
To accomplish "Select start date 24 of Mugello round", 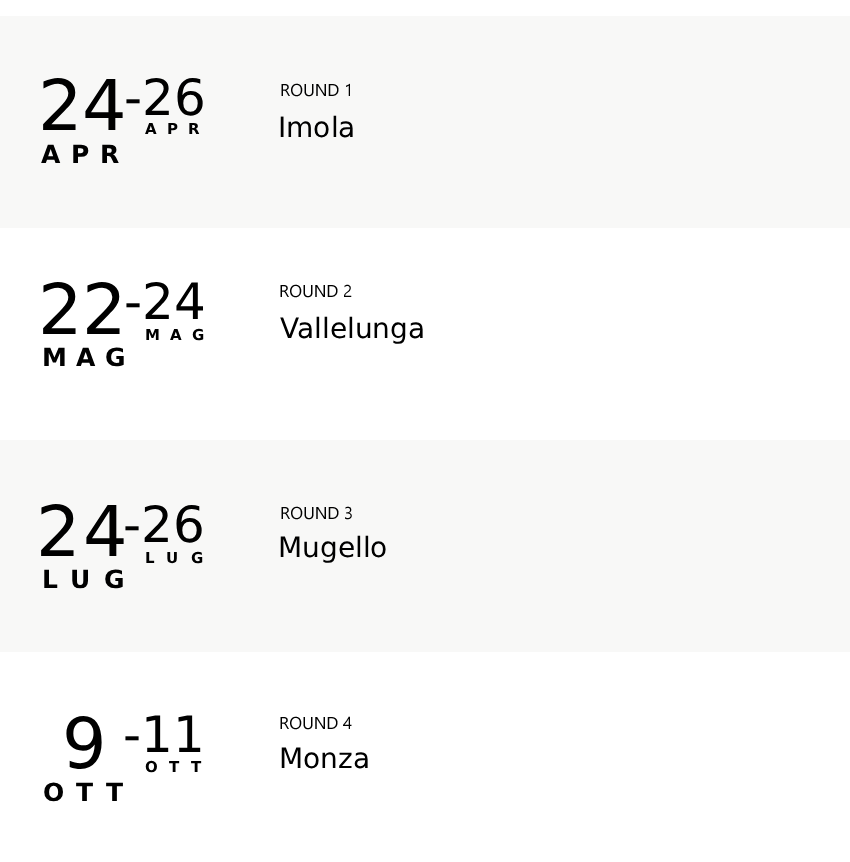I will (x=81, y=532).
